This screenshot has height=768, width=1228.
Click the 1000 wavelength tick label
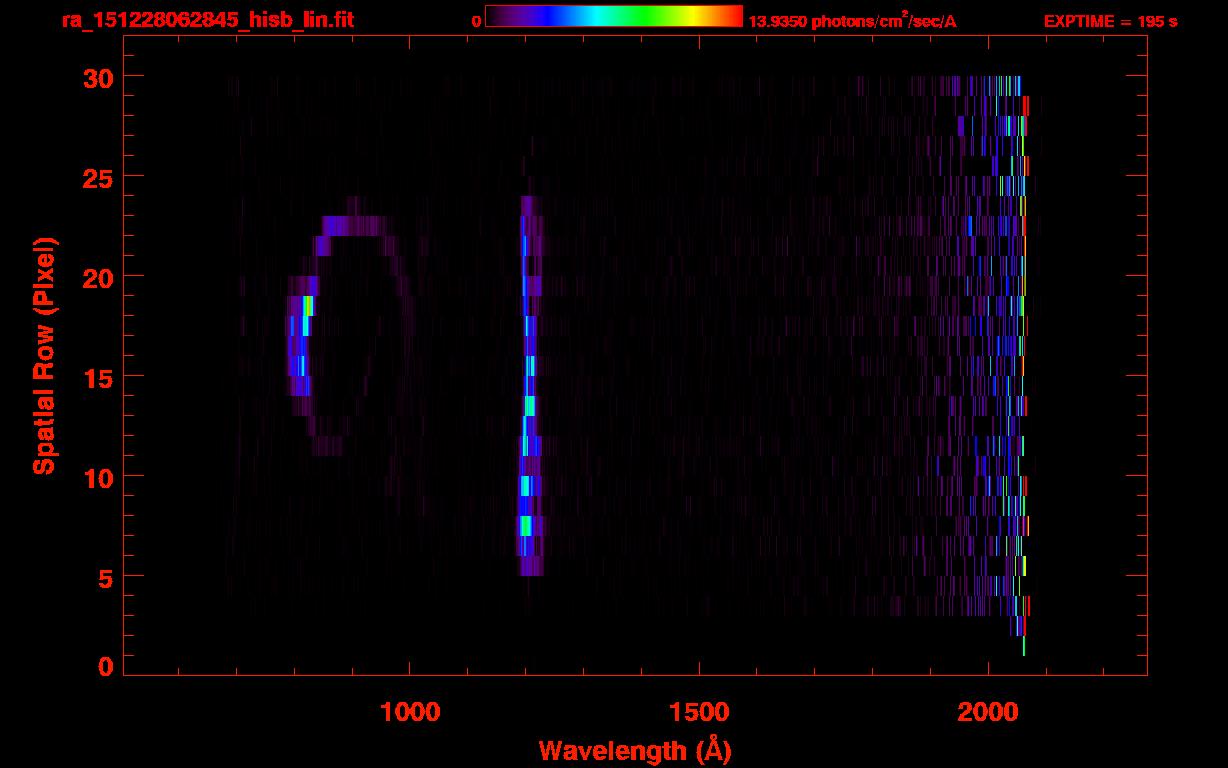(x=410, y=712)
